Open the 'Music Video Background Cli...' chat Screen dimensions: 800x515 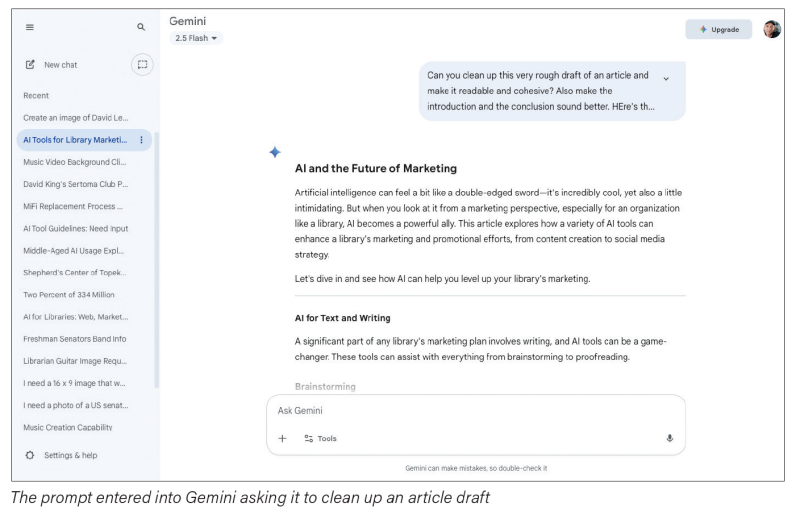(x=74, y=162)
